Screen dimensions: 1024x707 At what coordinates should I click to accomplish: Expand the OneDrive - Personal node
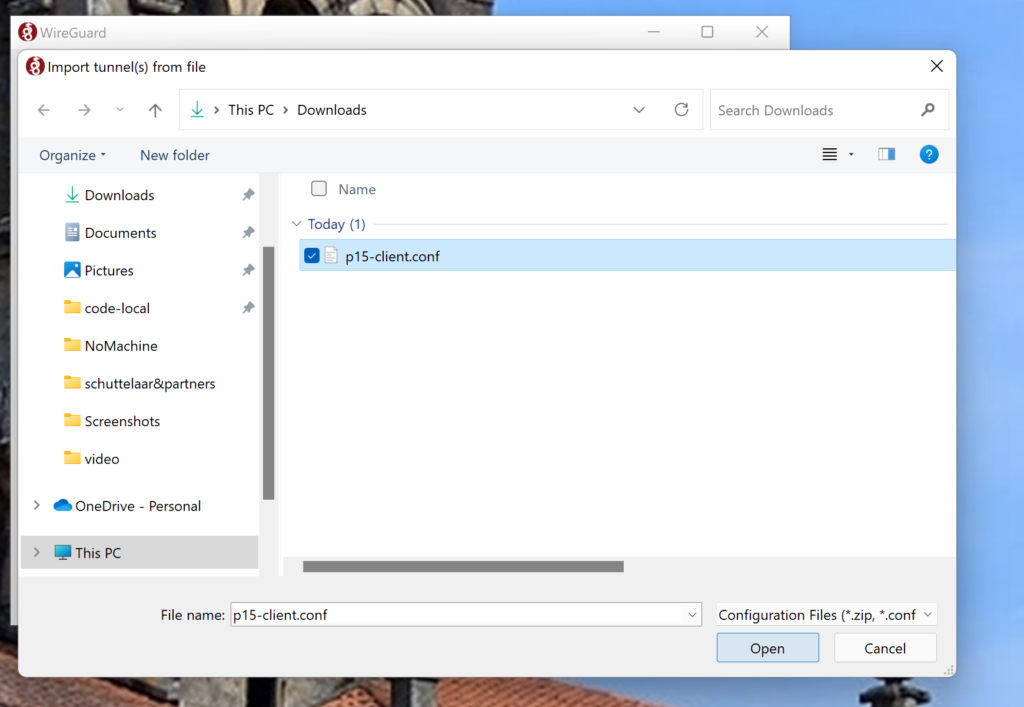[37, 506]
